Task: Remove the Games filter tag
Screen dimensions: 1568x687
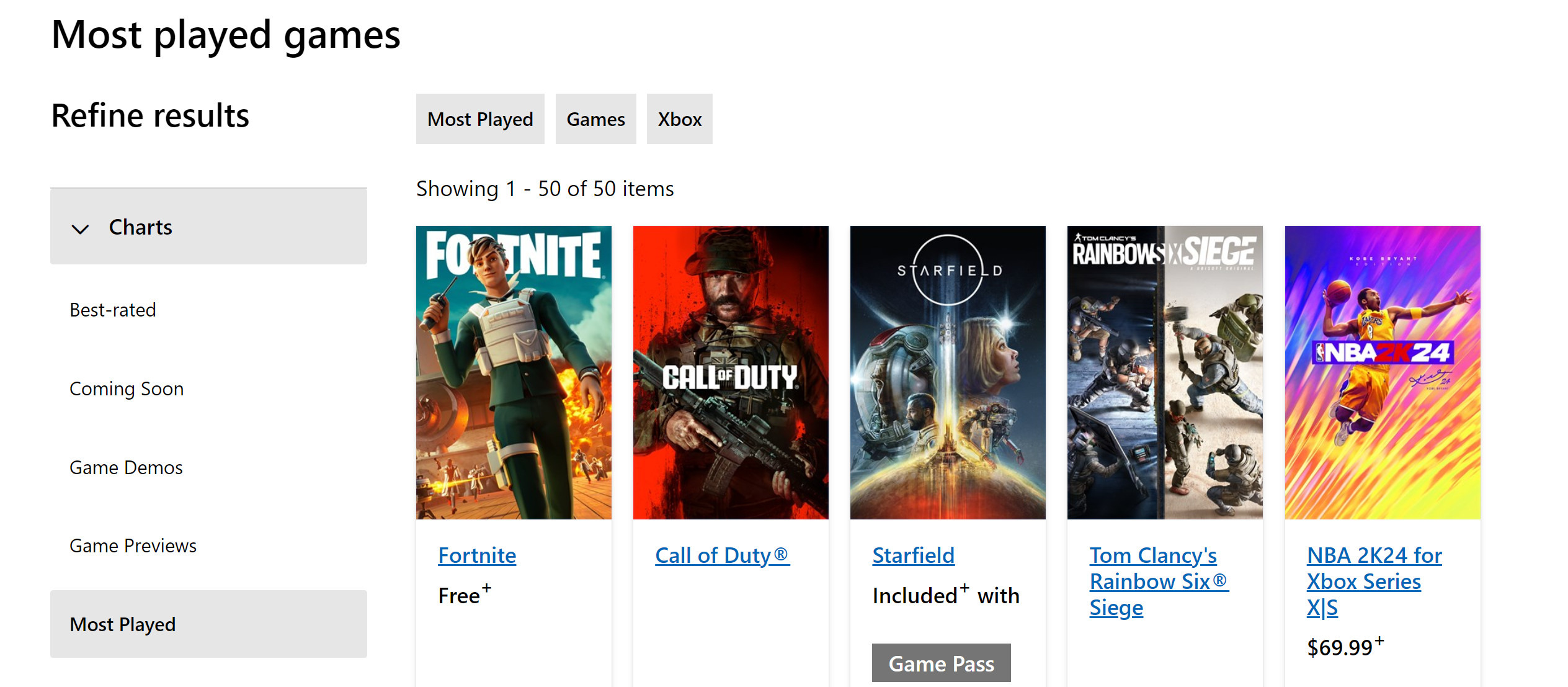Action: (x=595, y=119)
